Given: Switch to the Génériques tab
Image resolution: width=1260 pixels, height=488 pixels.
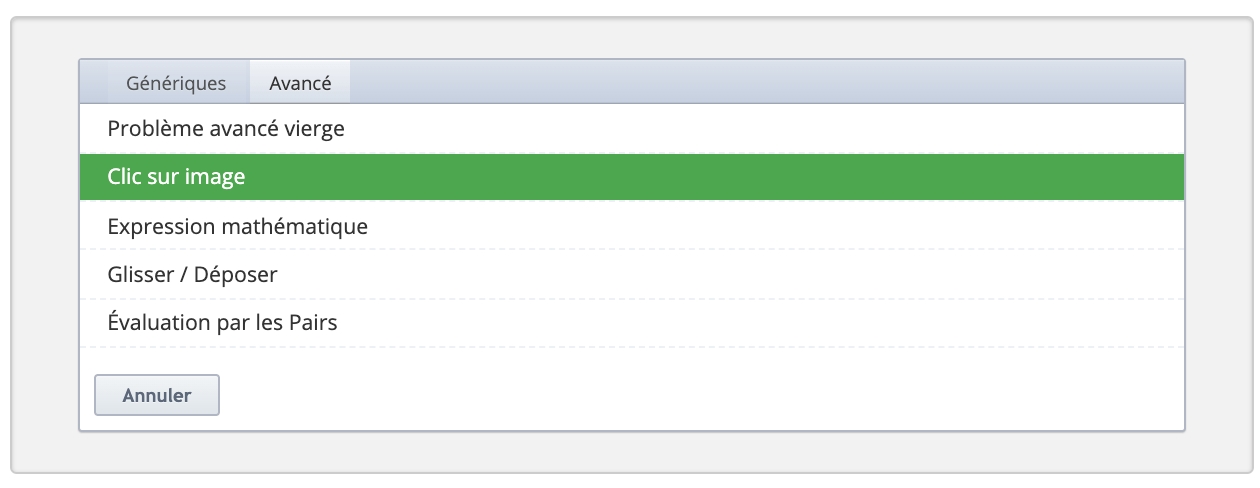Looking at the screenshot, I should (176, 84).
